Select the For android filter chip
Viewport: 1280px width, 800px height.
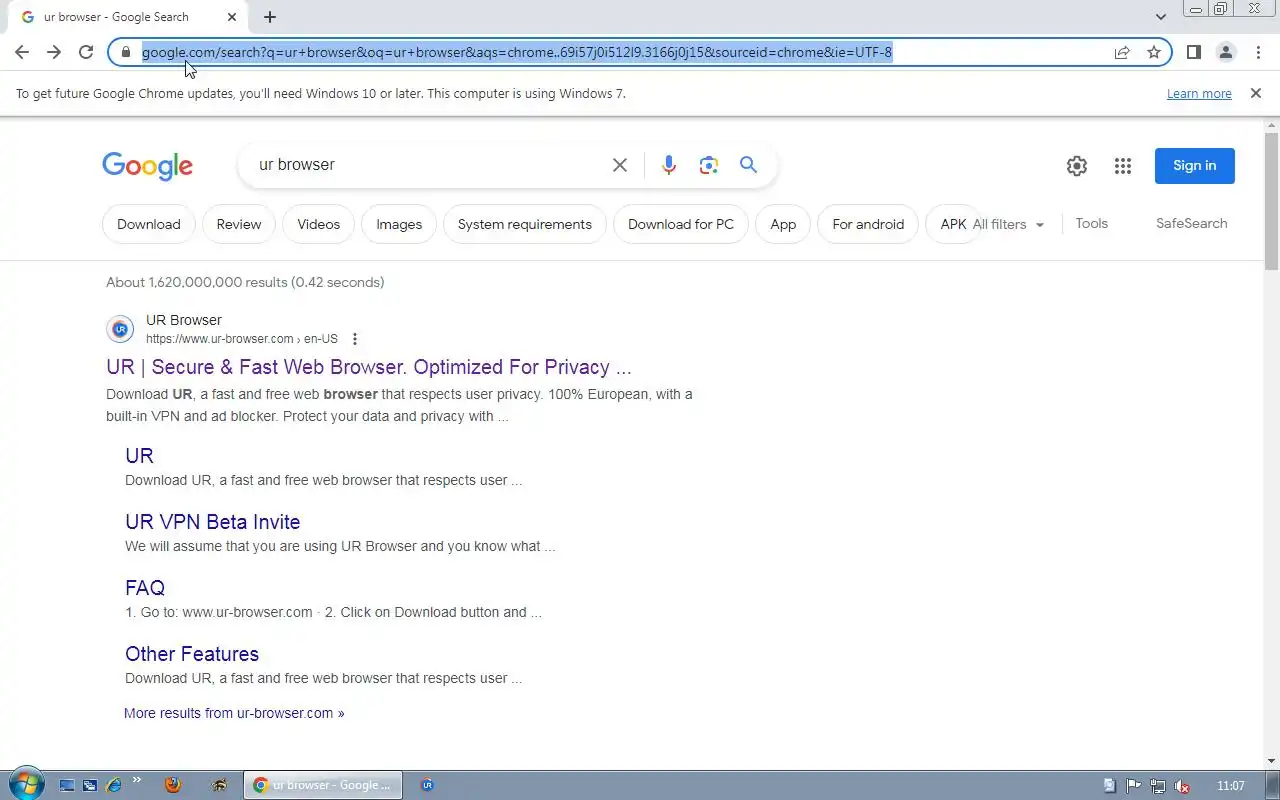pyautogui.click(x=868, y=224)
